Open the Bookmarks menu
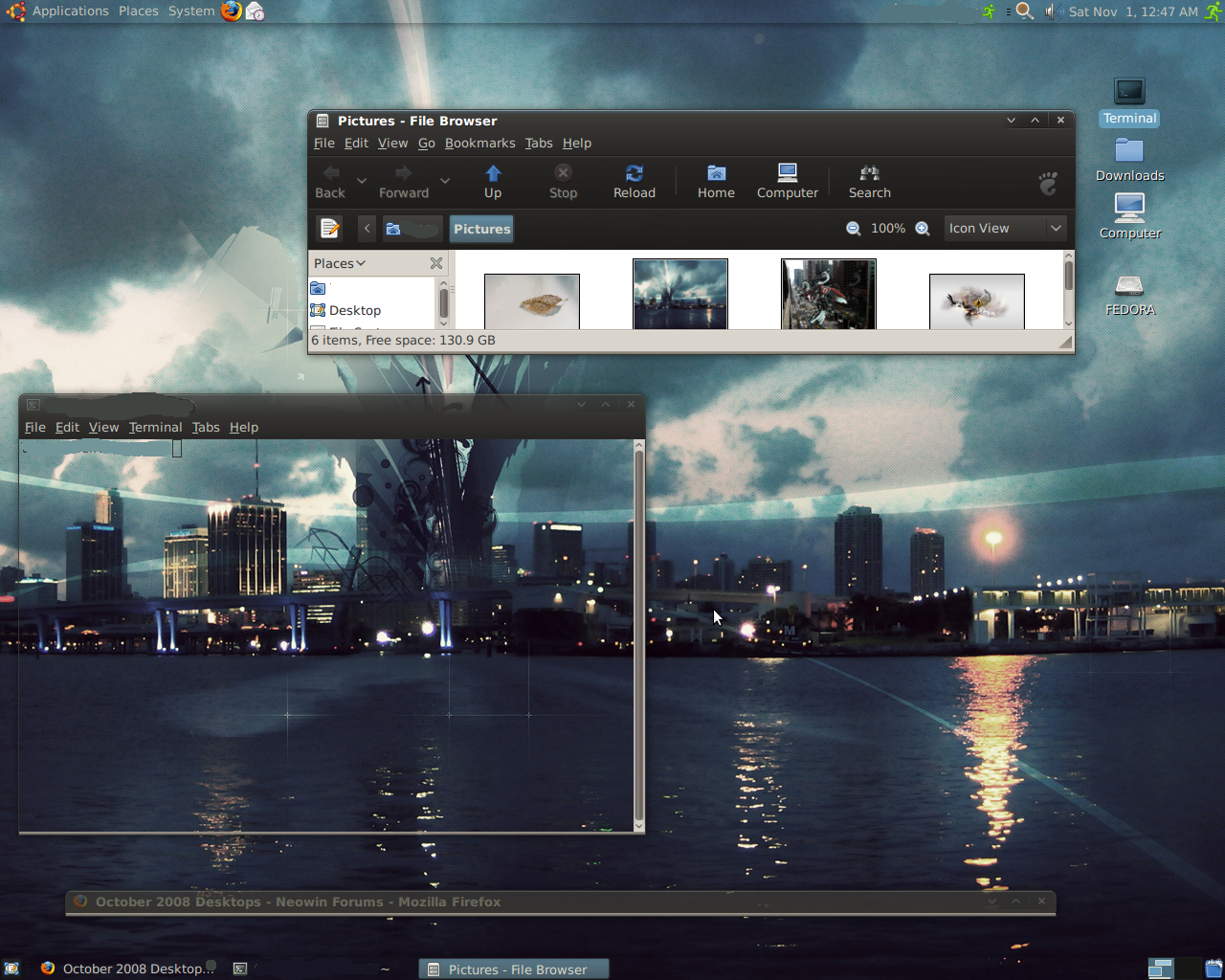 click(479, 144)
